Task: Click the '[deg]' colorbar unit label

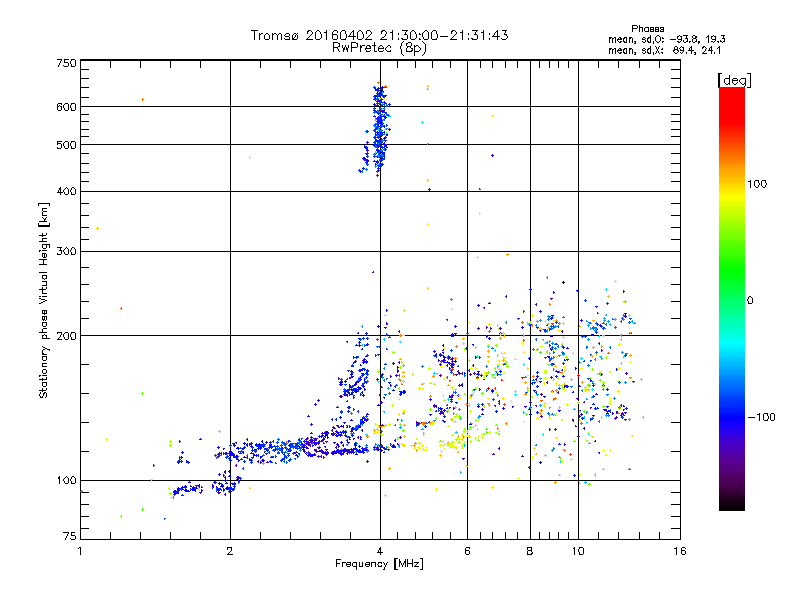Action: click(734, 80)
